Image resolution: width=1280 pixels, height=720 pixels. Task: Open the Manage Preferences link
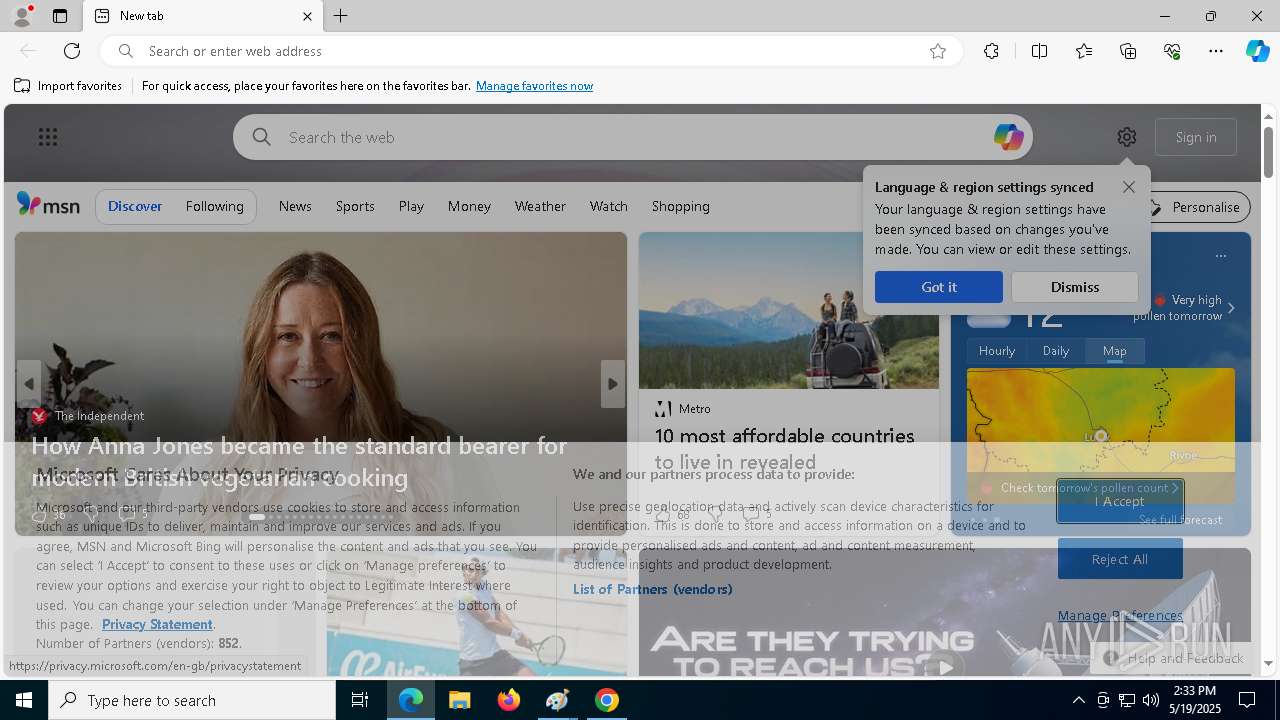coord(1120,615)
